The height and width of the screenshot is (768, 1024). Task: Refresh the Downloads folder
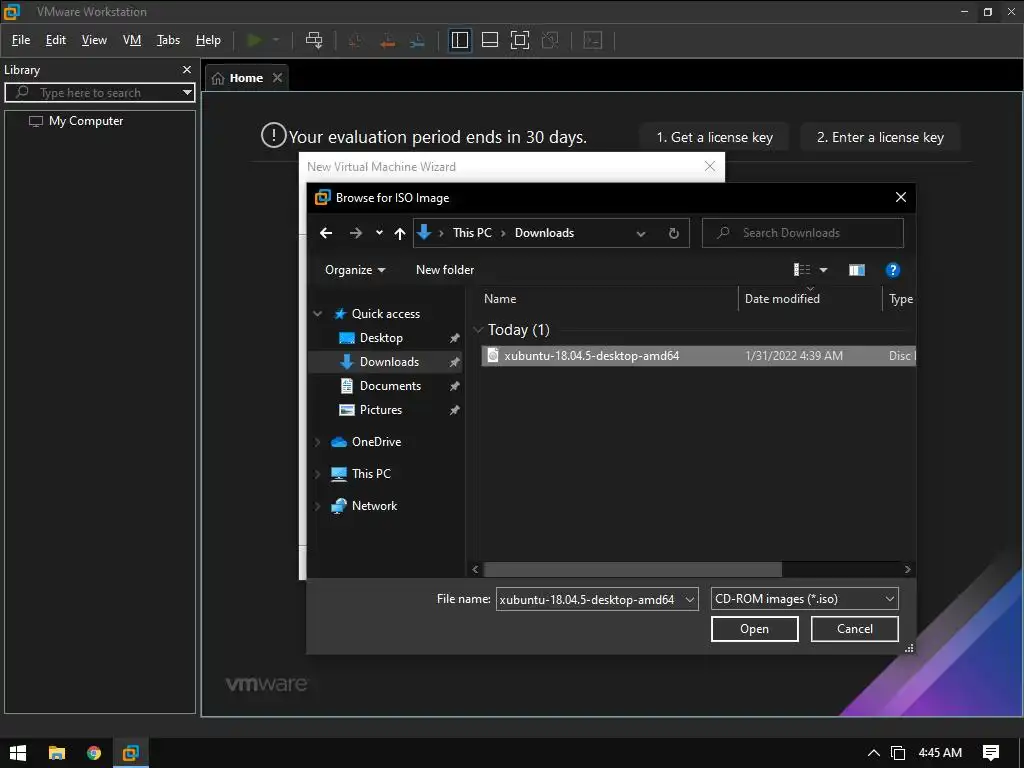674,234
